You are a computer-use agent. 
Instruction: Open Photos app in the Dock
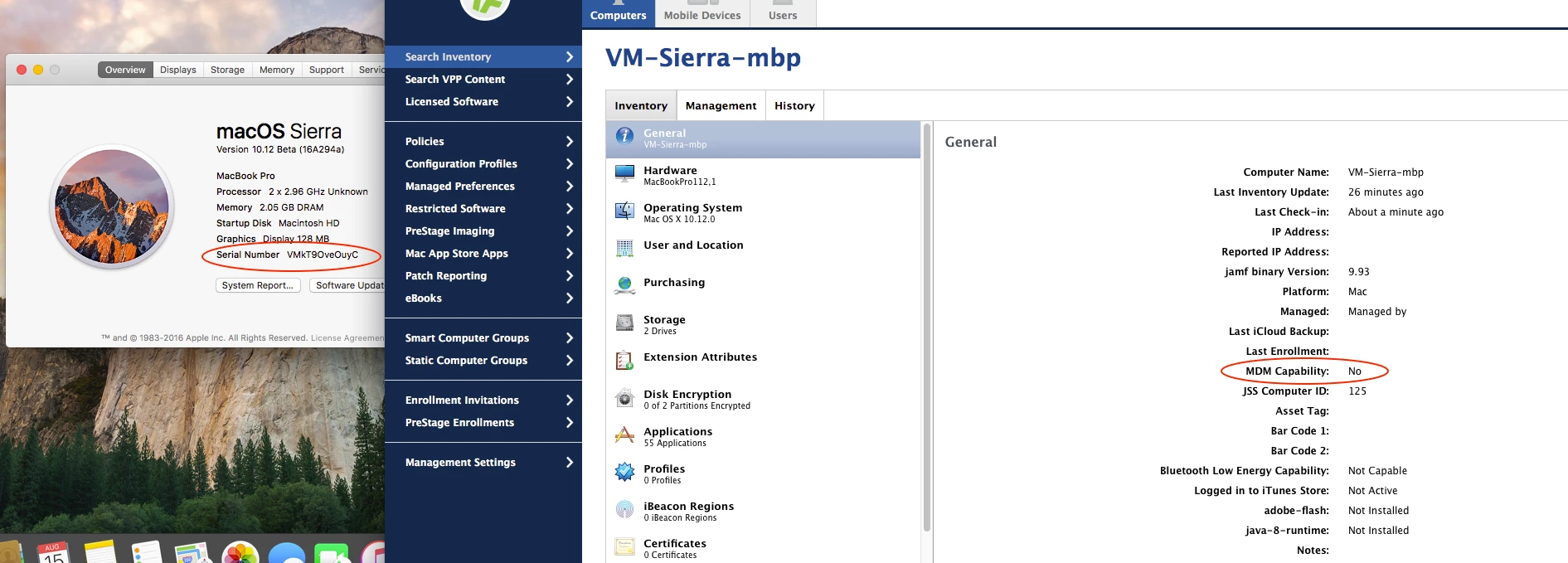[x=240, y=554]
